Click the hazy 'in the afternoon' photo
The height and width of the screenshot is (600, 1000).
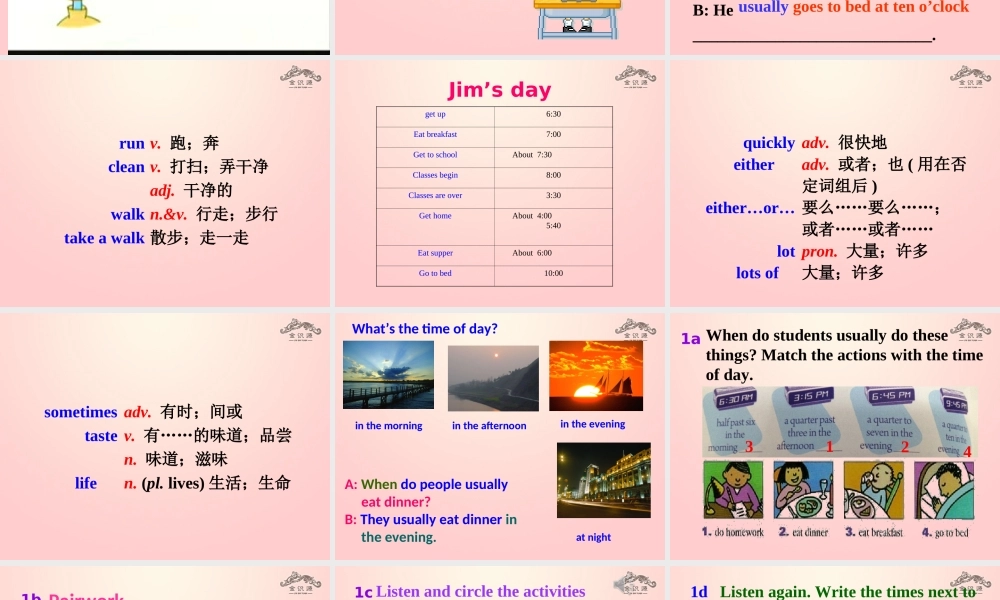(x=493, y=378)
